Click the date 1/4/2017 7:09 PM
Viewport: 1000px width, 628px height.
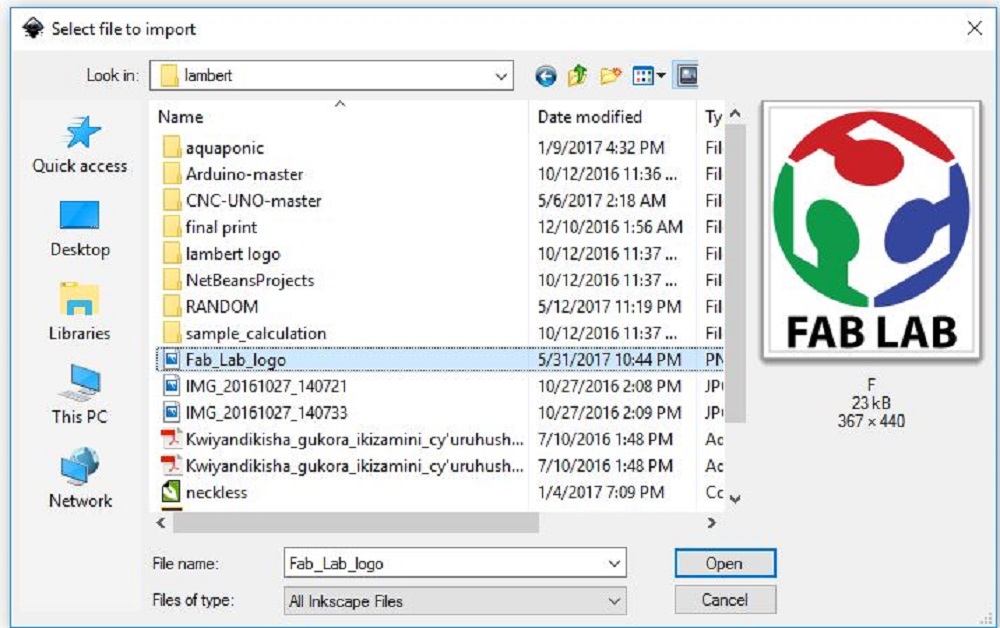click(601, 492)
